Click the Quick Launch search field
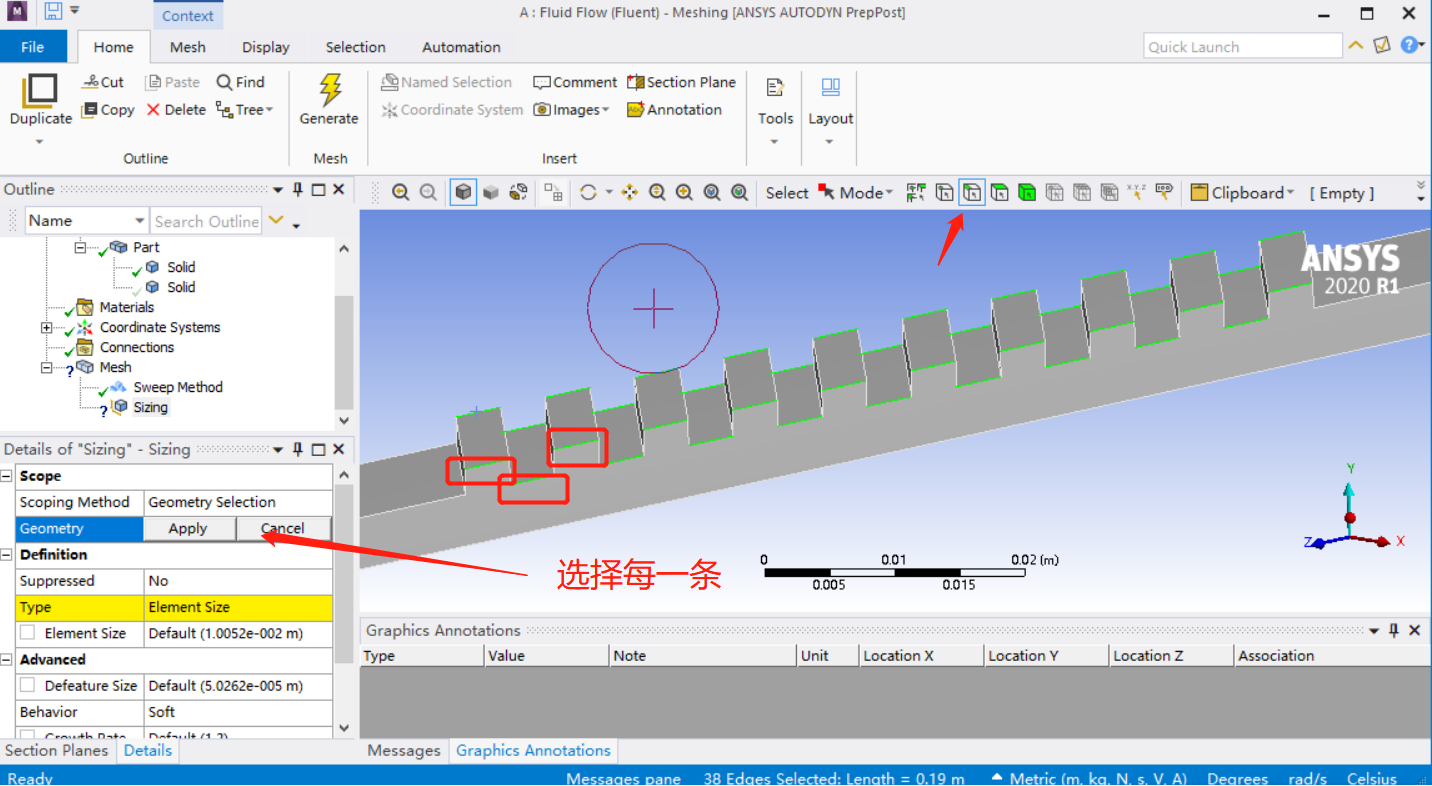Screen dimensions: 1432x786 1242,46
